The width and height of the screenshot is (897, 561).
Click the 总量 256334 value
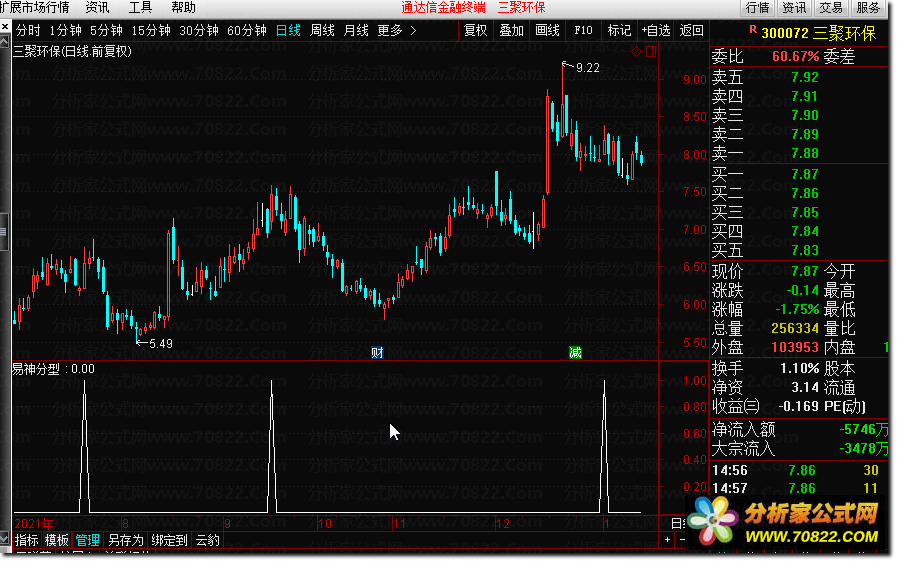795,328
